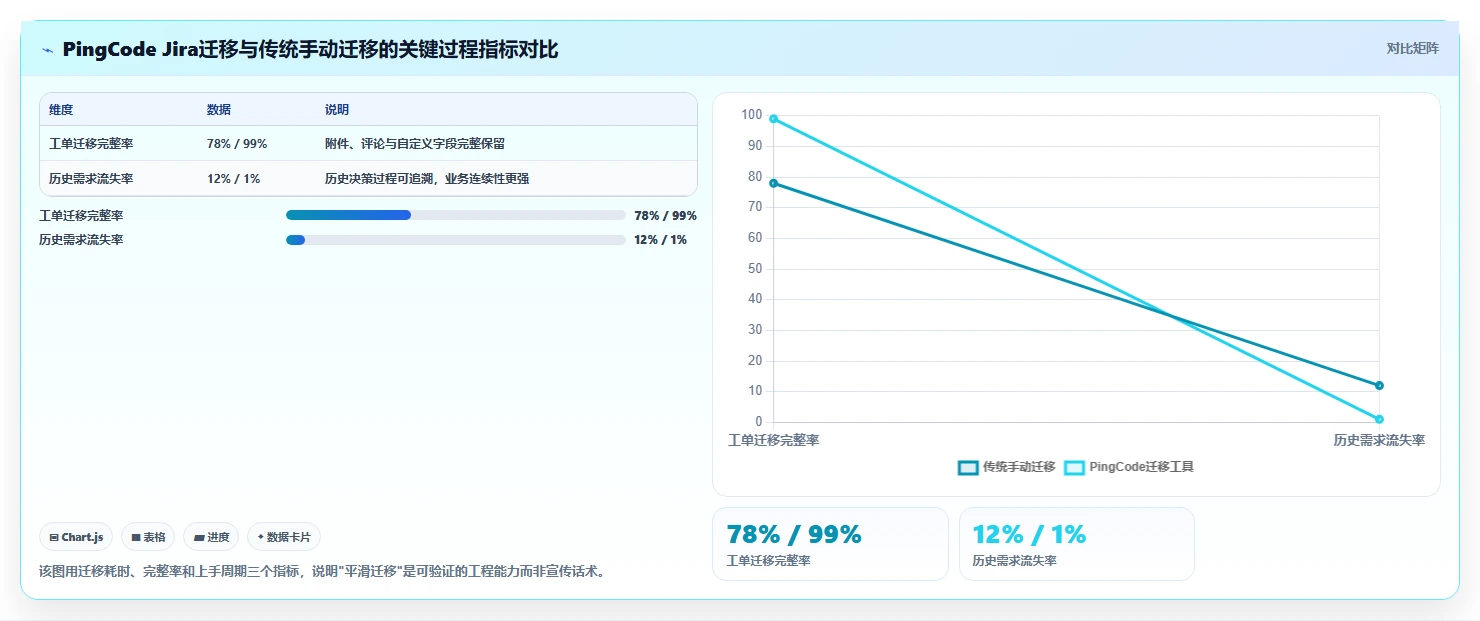Viewport: 1480px width, 621px height.
Task: Toggle the PingCode迁移工具 legend item
Action: [x=1129, y=467]
